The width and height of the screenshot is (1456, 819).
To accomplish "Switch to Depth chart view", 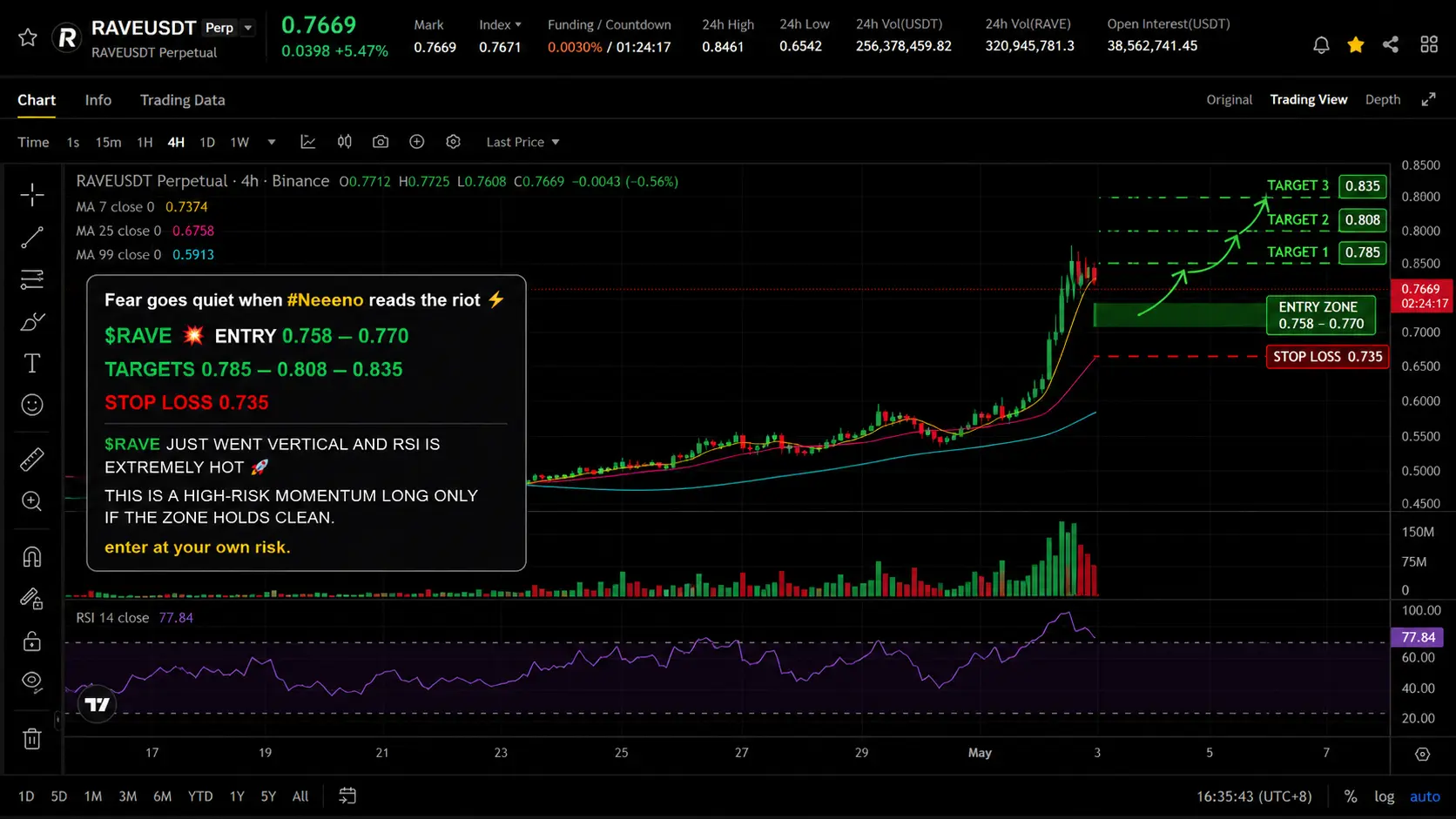I will coord(1383,99).
